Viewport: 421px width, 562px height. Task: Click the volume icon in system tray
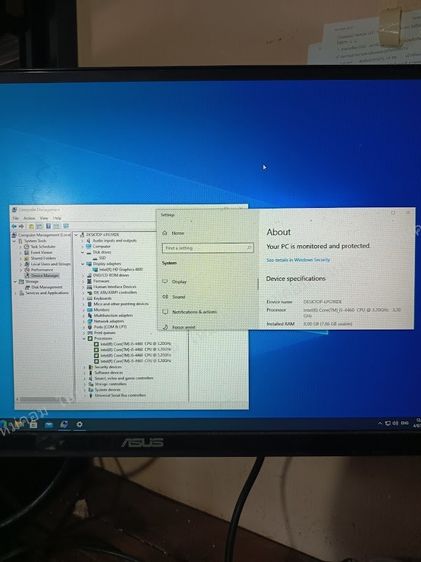coord(396,423)
